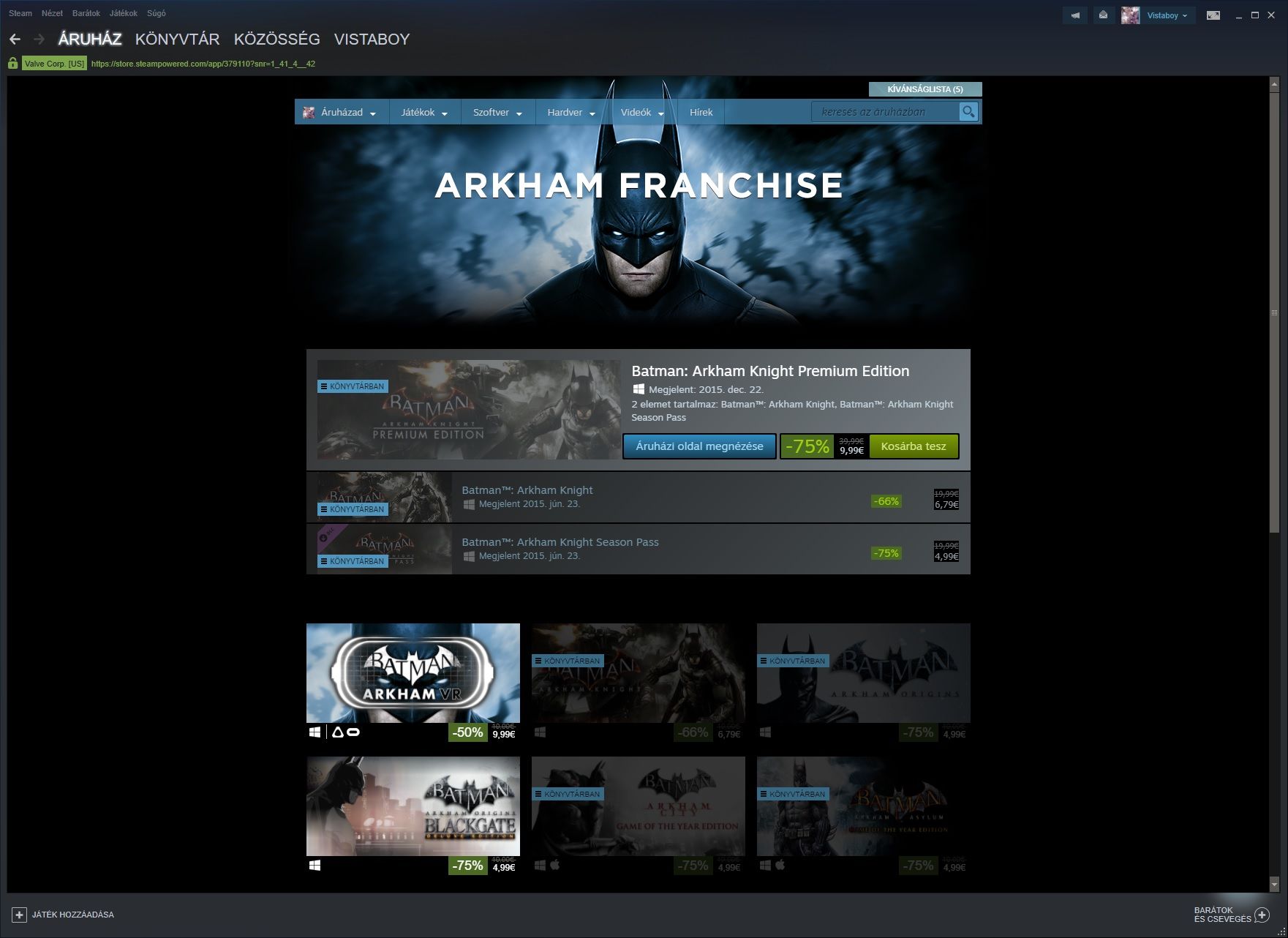
Task: Go forward with the right arrow
Action: pos(39,39)
